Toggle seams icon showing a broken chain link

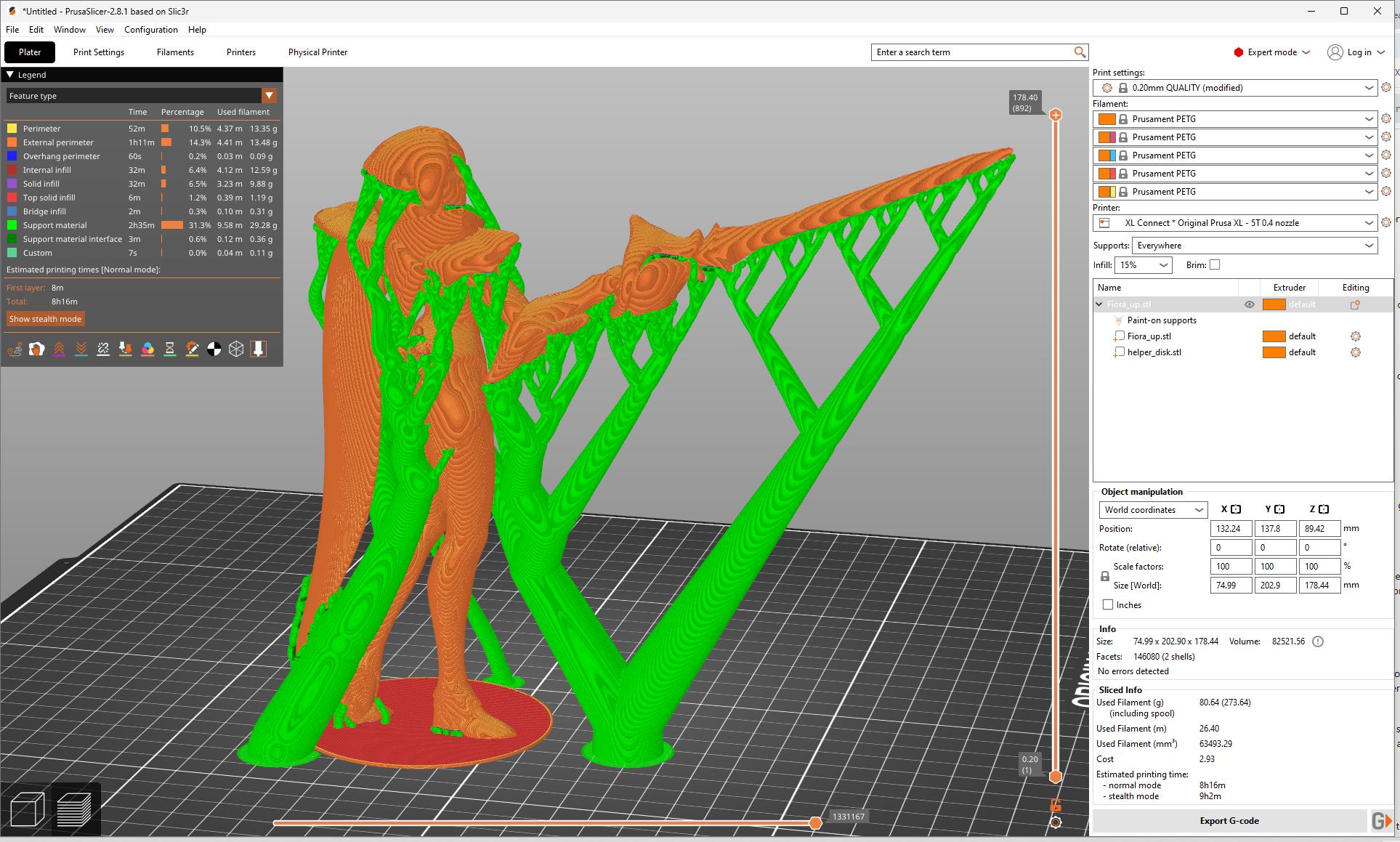[103, 349]
